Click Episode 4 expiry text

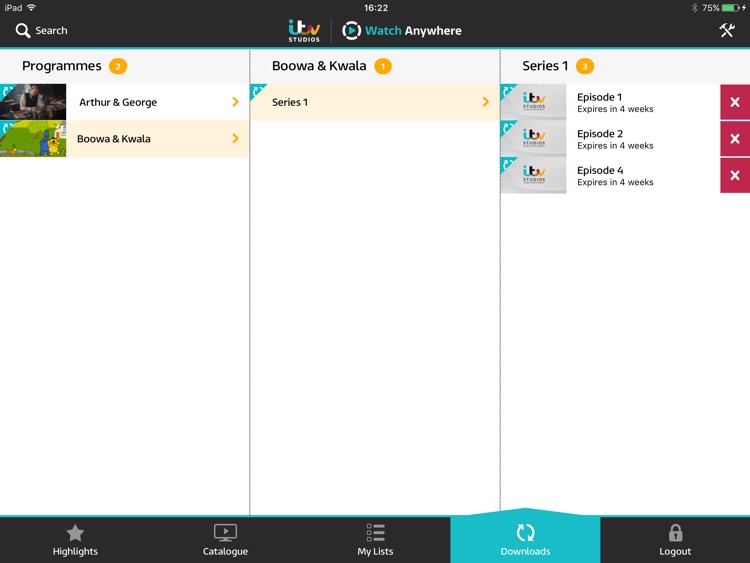tap(615, 182)
